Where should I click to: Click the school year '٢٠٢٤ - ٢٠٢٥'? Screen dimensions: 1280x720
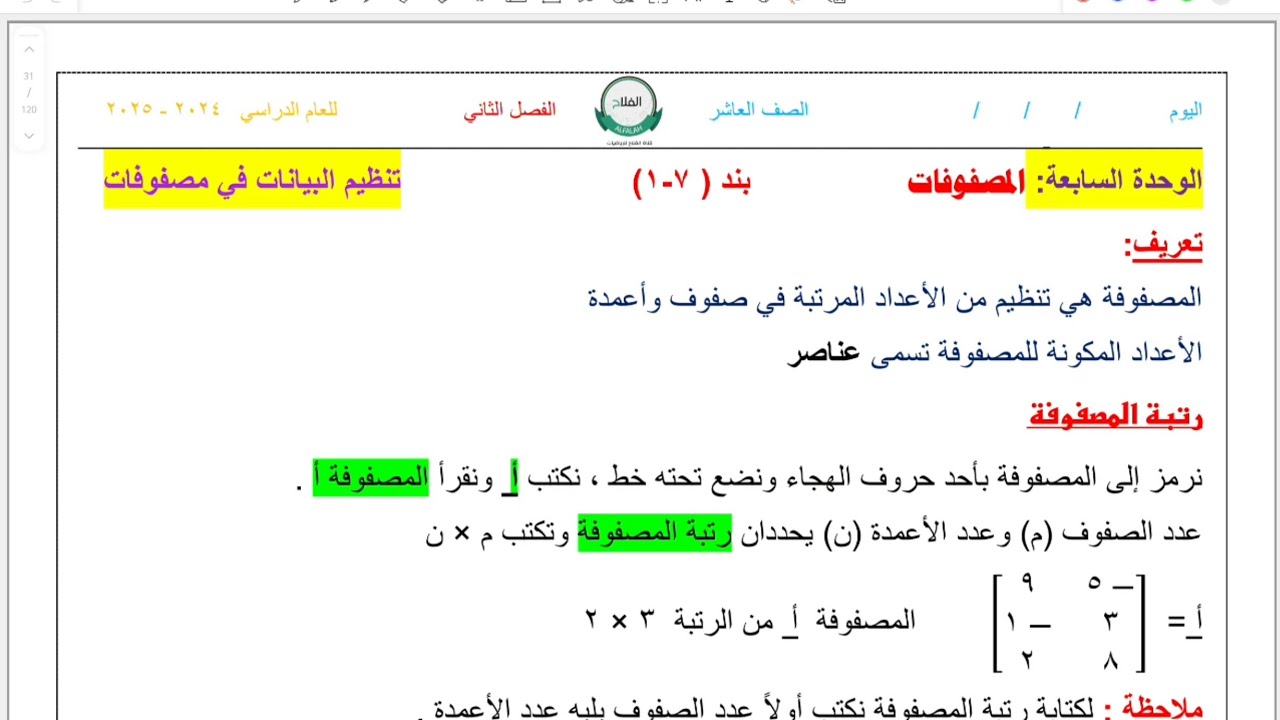point(163,109)
